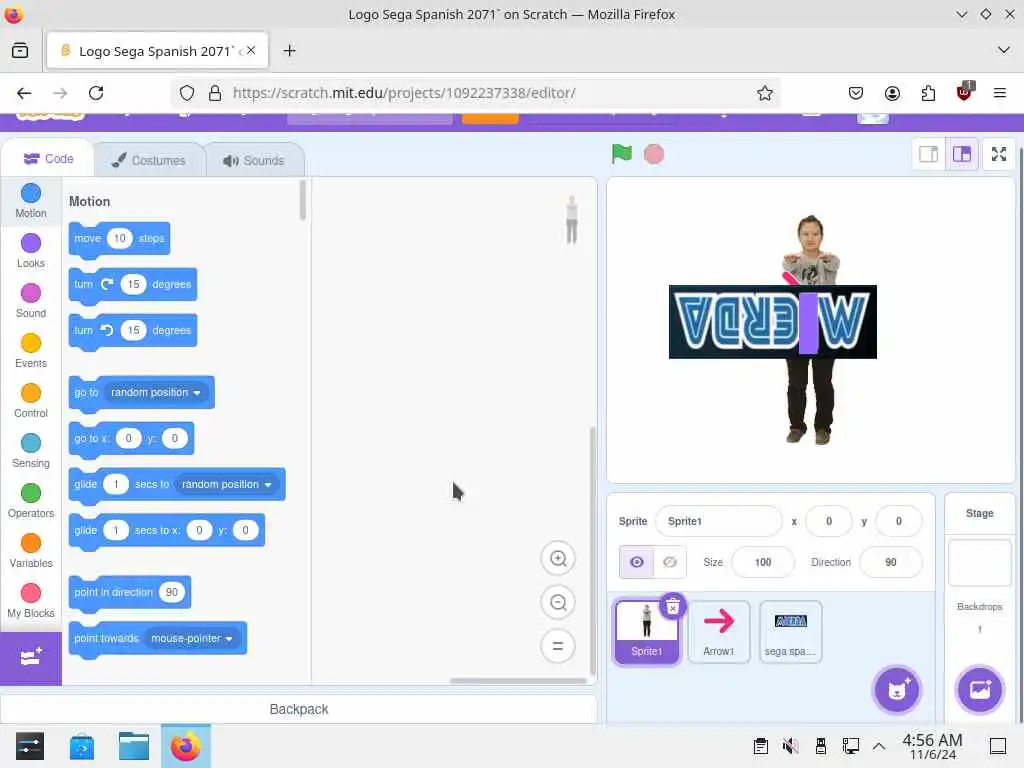Open the file manager from taskbar

pos(134,746)
